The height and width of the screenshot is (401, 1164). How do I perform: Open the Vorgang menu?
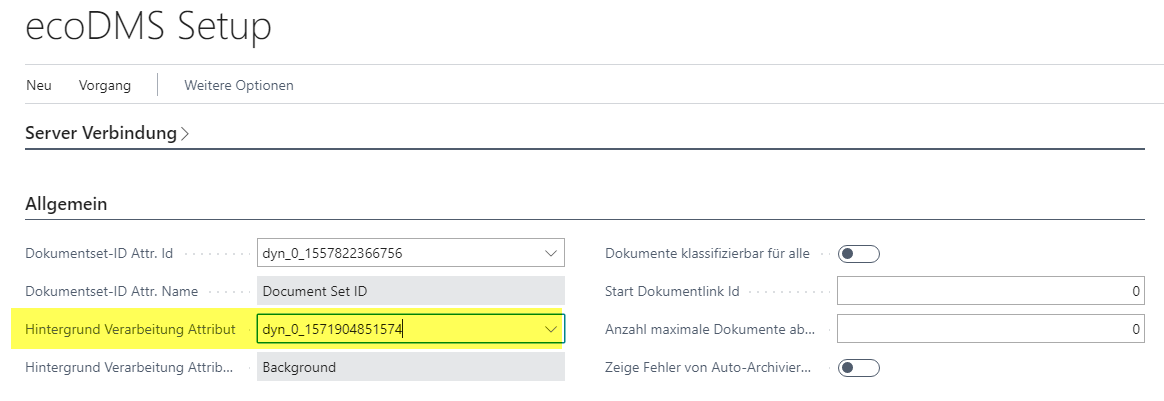[105, 85]
